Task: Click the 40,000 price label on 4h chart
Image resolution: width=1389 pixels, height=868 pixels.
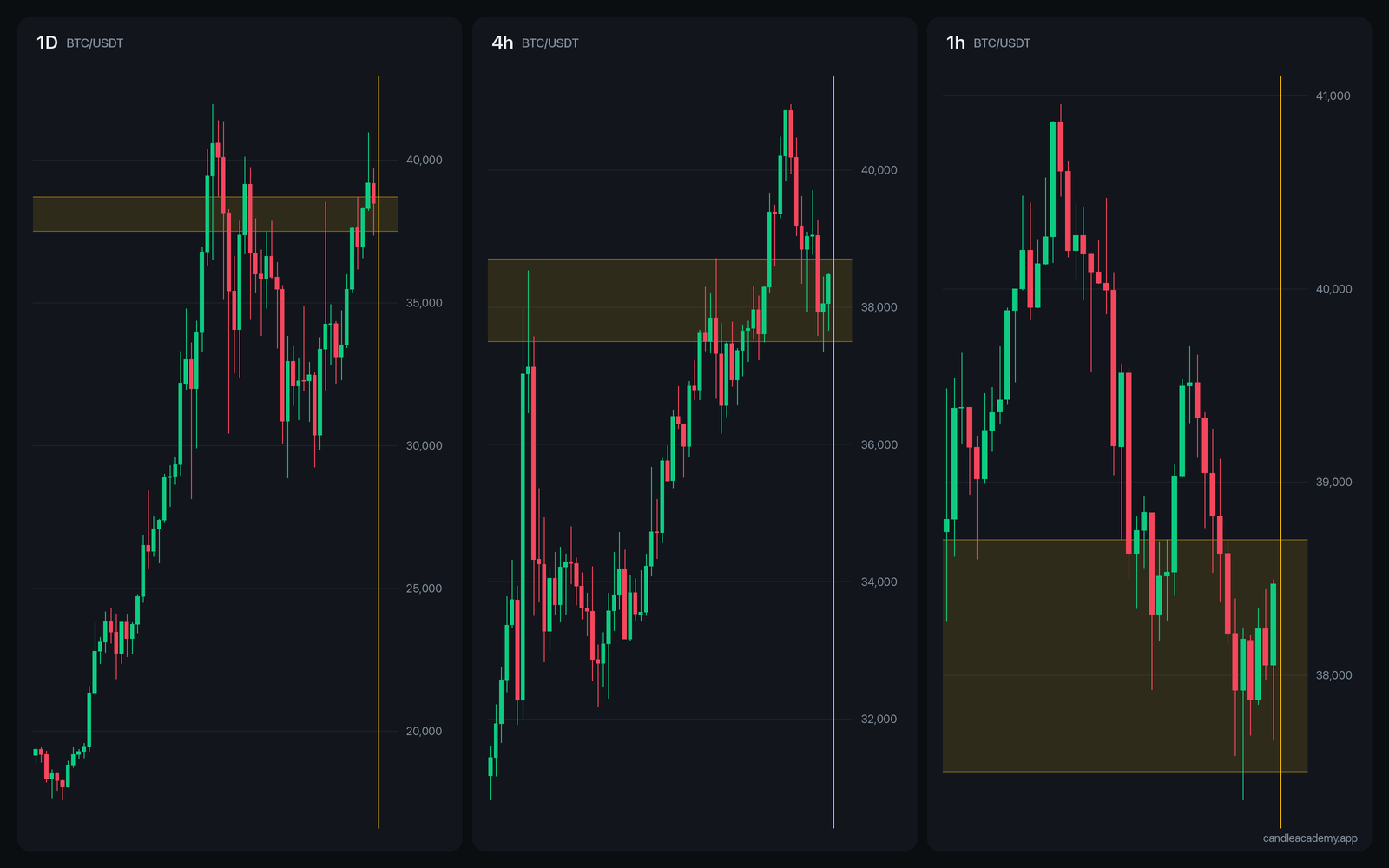Action: pos(879,170)
